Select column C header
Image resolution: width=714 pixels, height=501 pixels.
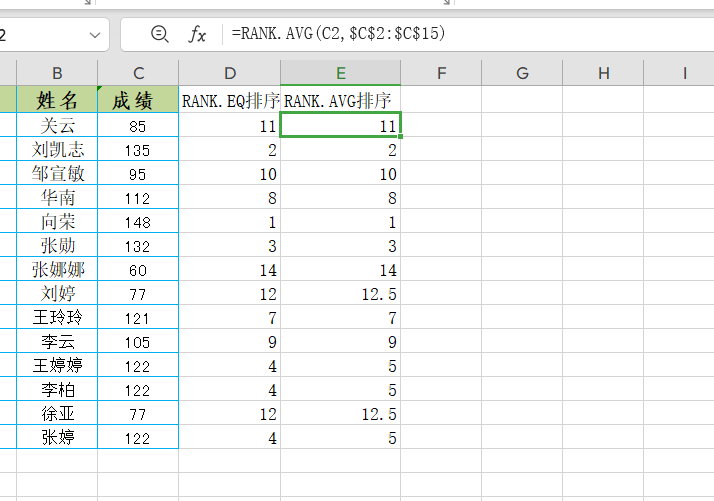coord(138,73)
